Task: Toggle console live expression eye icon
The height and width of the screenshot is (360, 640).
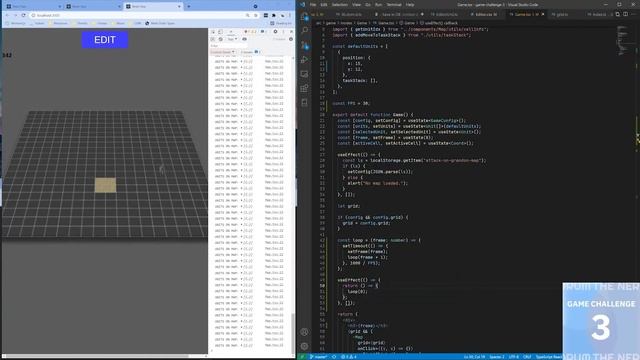Action: click(244, 39)
